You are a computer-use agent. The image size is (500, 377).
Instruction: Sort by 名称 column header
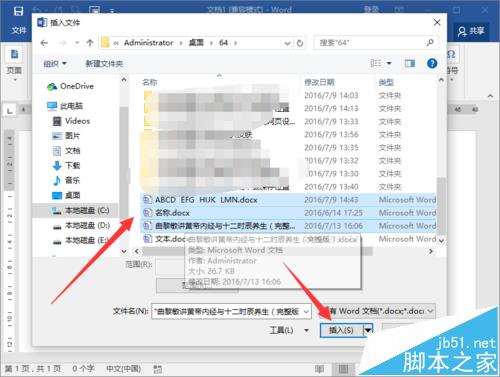coord(150,82)
